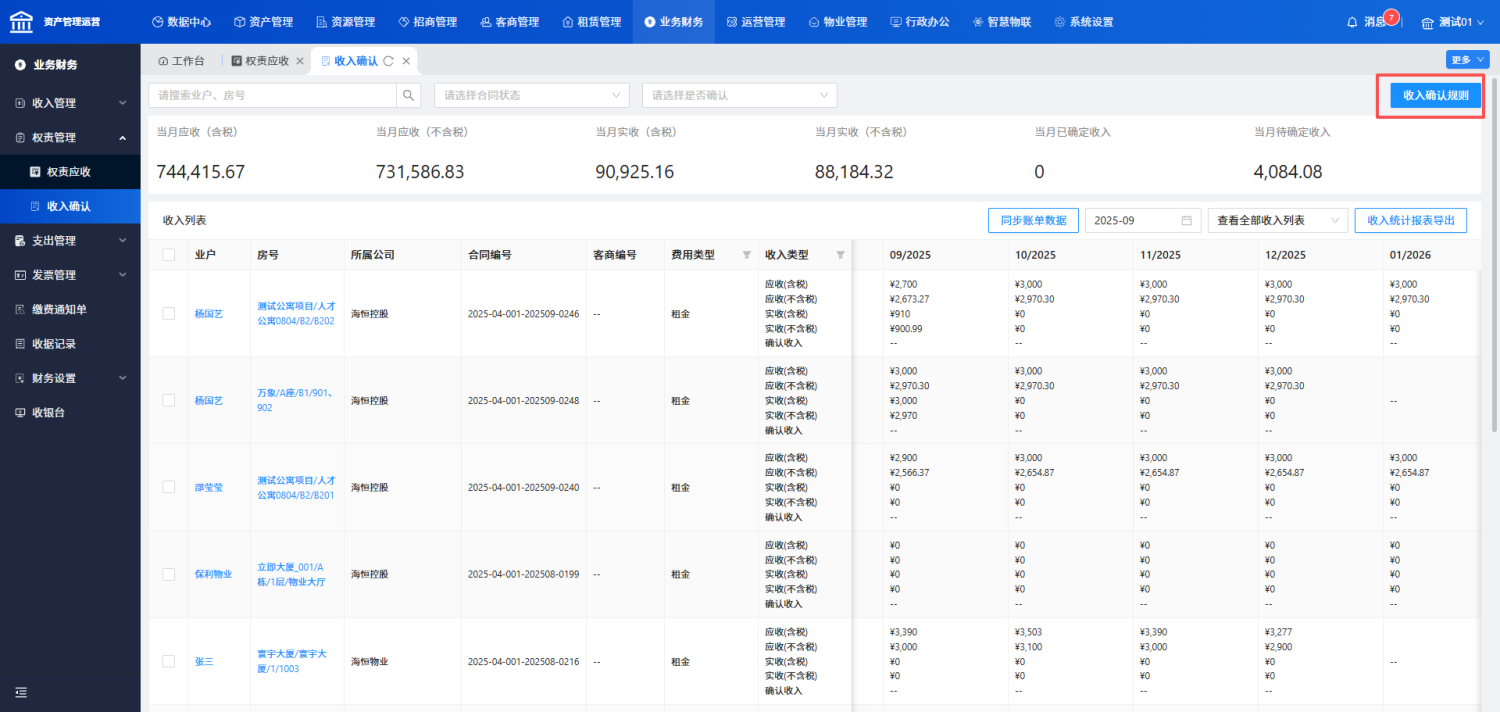The width and height of the screenshot is (1500, 712).
Task: Open 租赁管理 in top navigation
Action: (592, 22)
